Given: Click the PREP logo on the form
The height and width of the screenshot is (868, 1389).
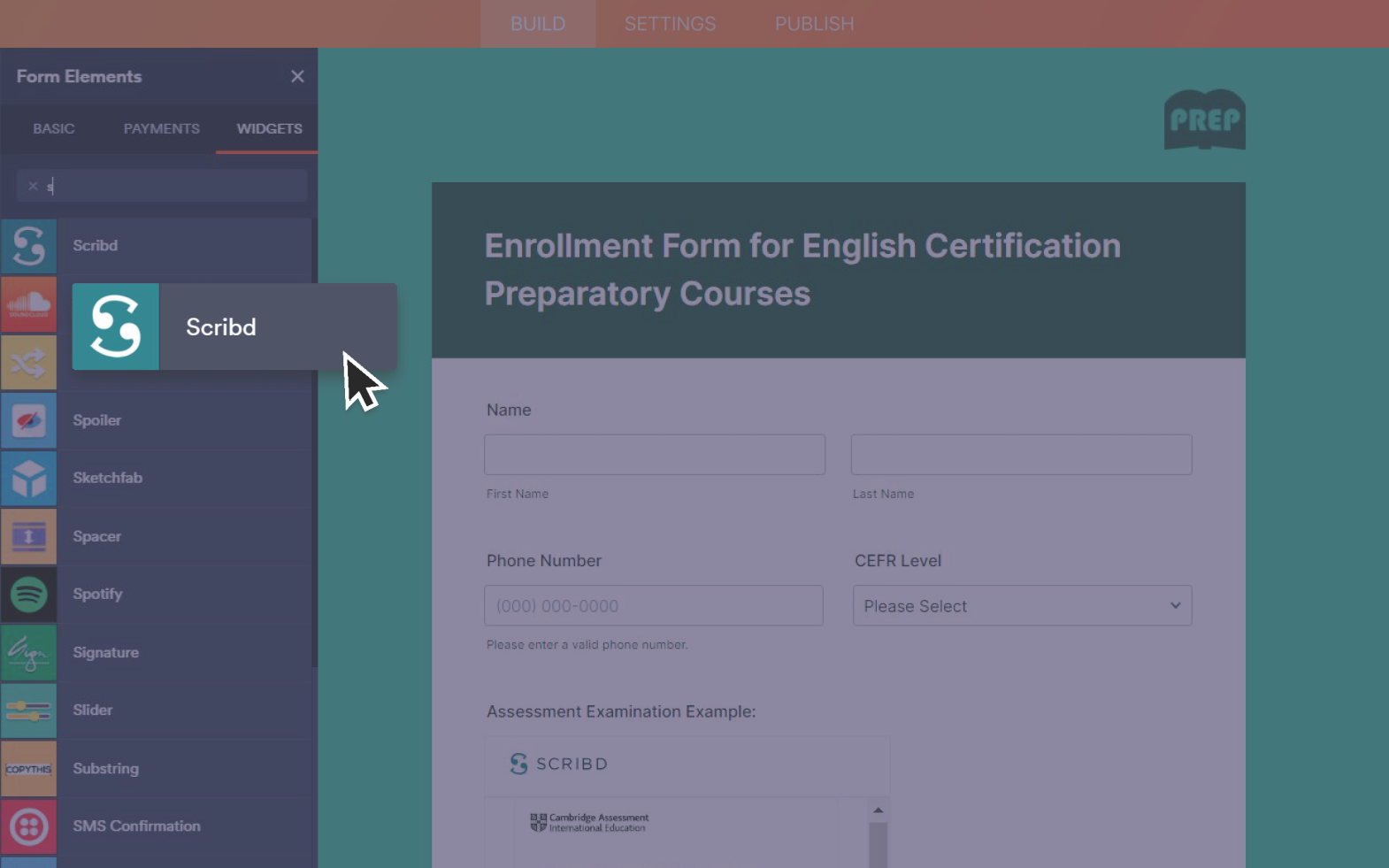Looking at the screenshot, I should [1205, 119].
